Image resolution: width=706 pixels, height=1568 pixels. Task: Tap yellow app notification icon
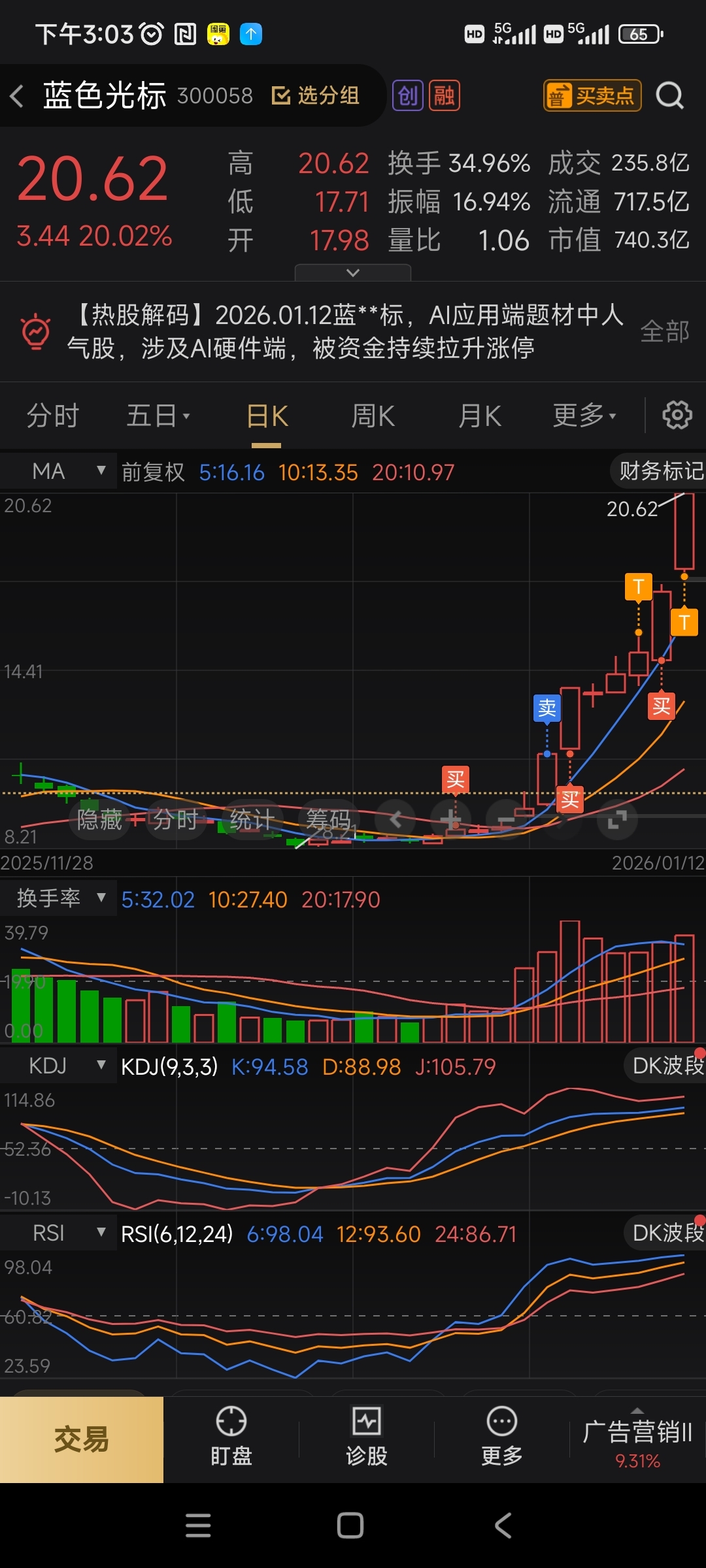coord(218,34)
